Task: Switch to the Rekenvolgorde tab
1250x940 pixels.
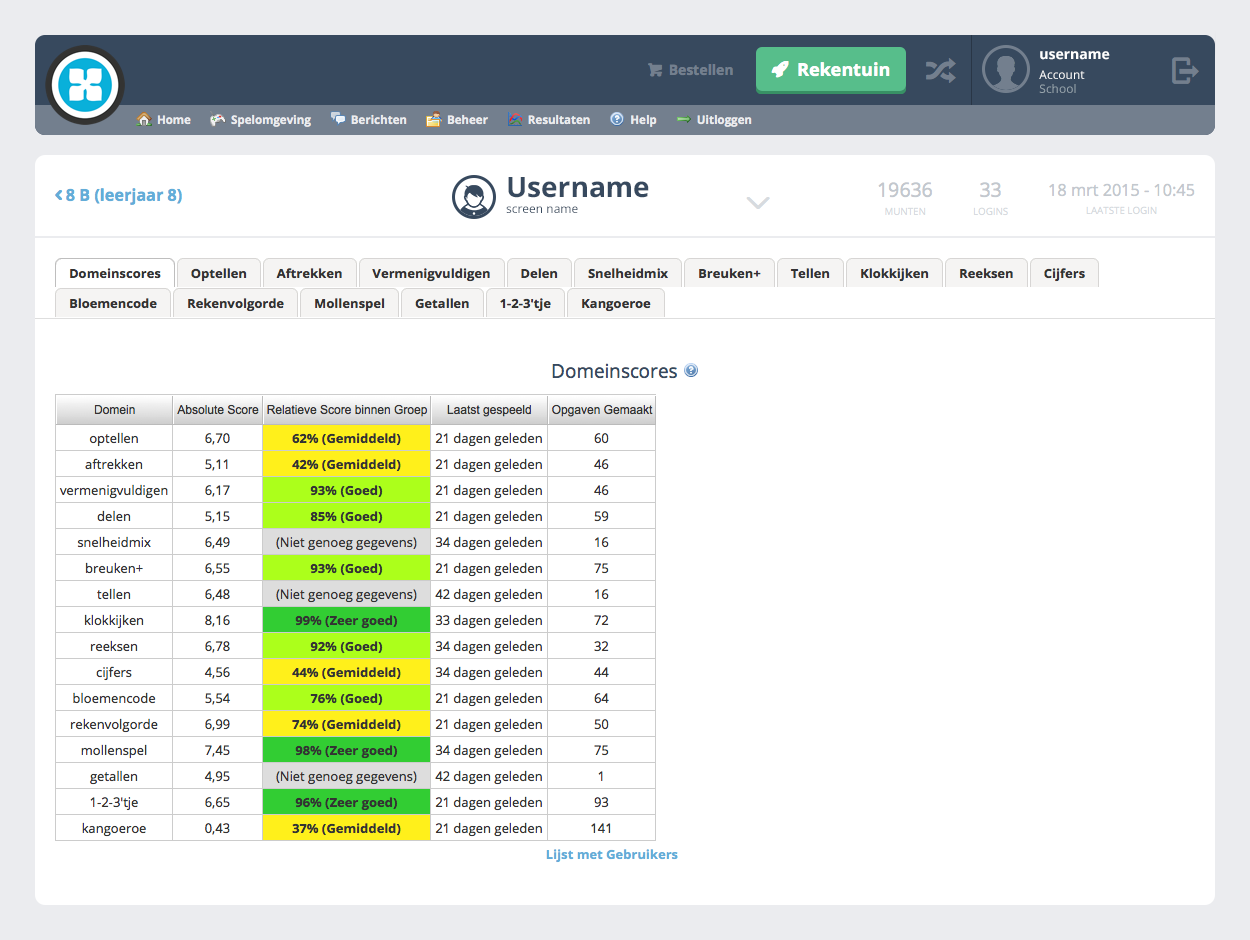Action: (235, 303)
